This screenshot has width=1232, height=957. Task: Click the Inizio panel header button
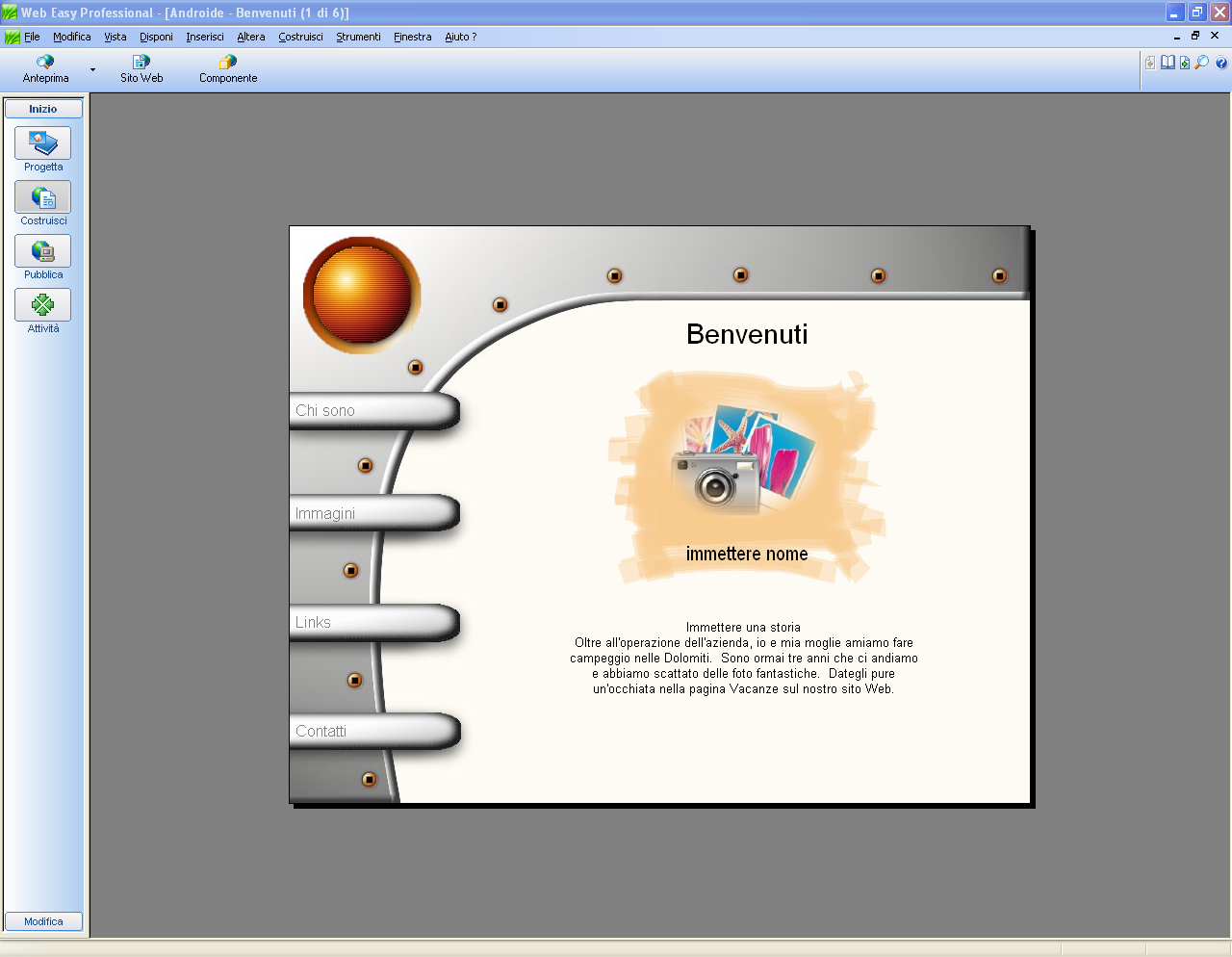pyautogui.click(x=43, y=109)
